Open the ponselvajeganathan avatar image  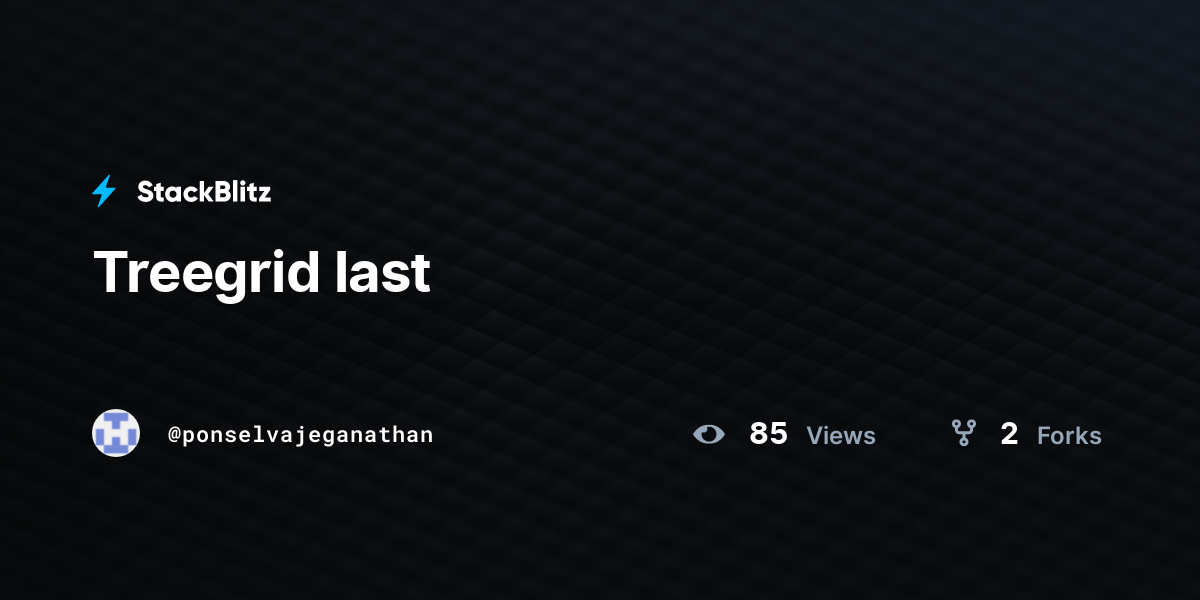tap(116, 433)
